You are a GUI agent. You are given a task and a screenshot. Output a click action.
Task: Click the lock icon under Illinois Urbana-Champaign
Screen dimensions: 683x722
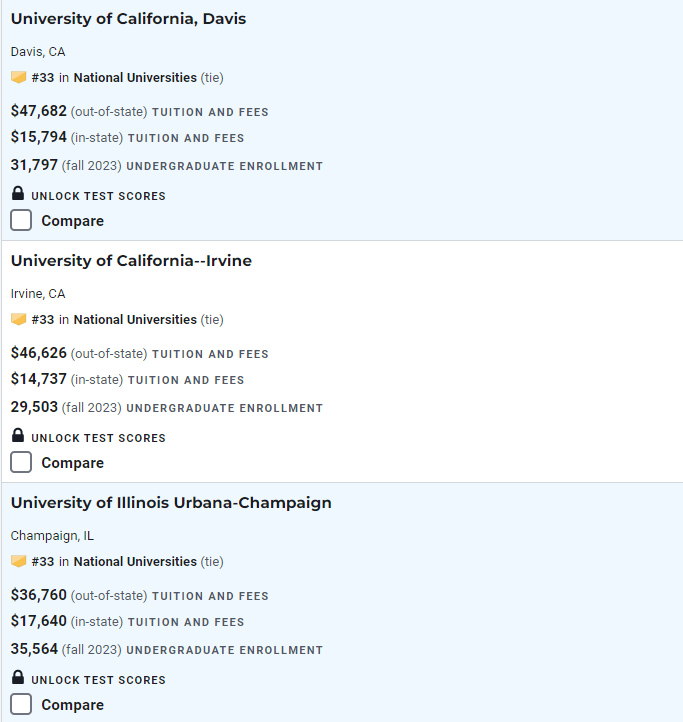pyautogui.click(x=18, y=677)
